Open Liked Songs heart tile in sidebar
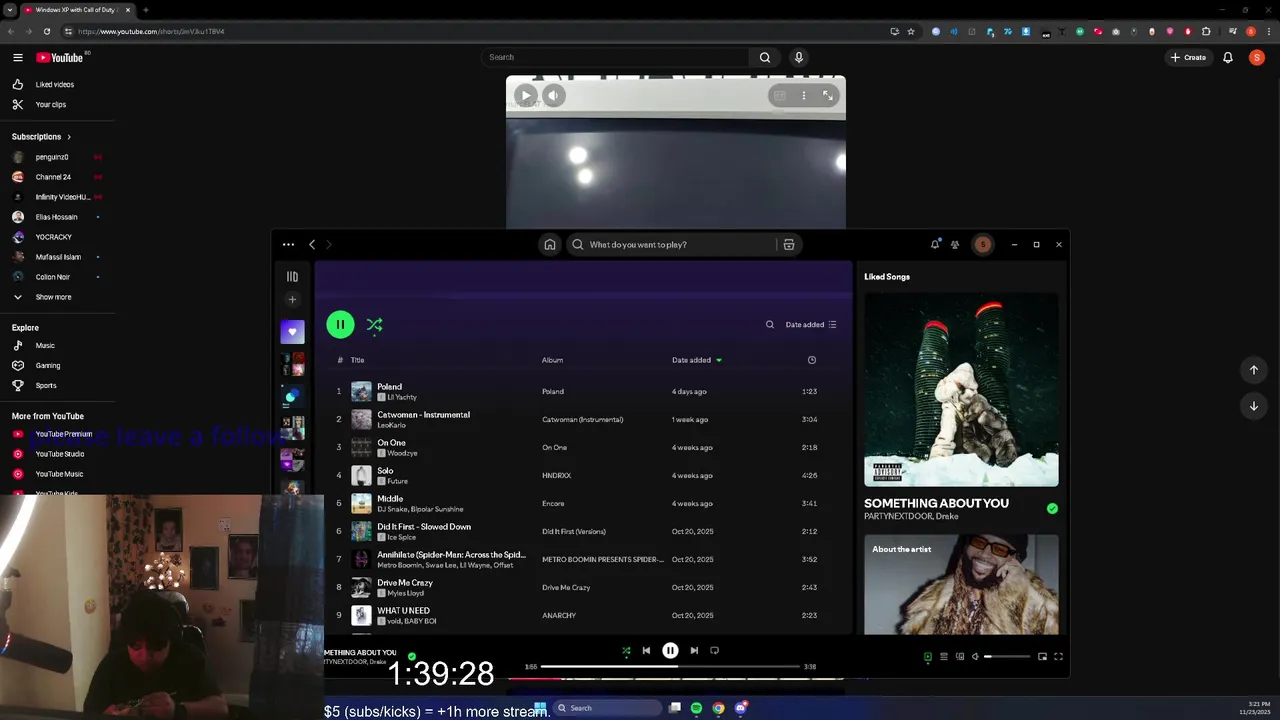This screenshot has height=720, width=1280. [x=292, y=332]
